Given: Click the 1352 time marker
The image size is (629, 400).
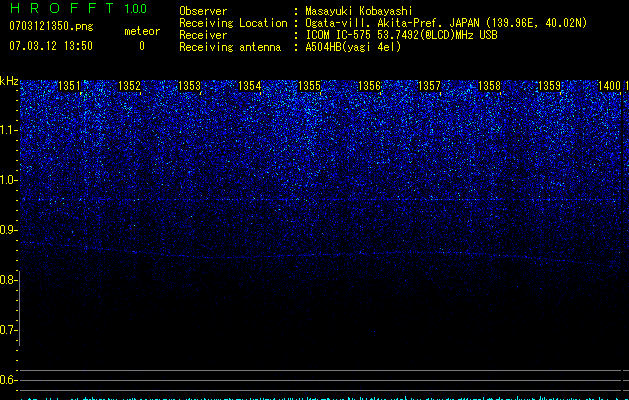Looking at the screenshot, I should (129, 86).
